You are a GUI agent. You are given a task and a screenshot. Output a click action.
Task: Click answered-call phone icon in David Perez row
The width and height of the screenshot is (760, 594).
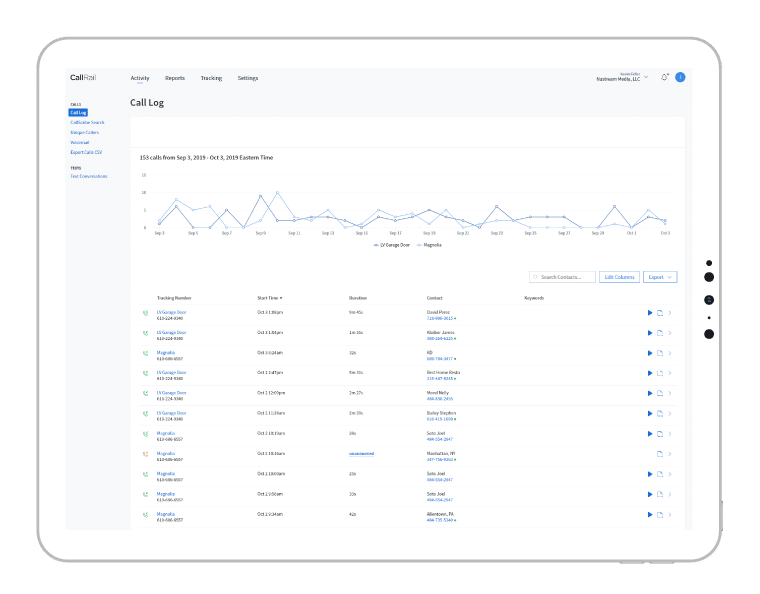tap(145, 313)
